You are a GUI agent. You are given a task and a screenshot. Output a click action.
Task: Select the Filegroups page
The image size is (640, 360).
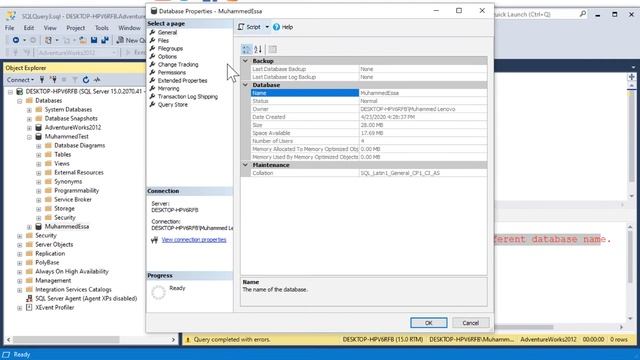(x=170, y=48)
